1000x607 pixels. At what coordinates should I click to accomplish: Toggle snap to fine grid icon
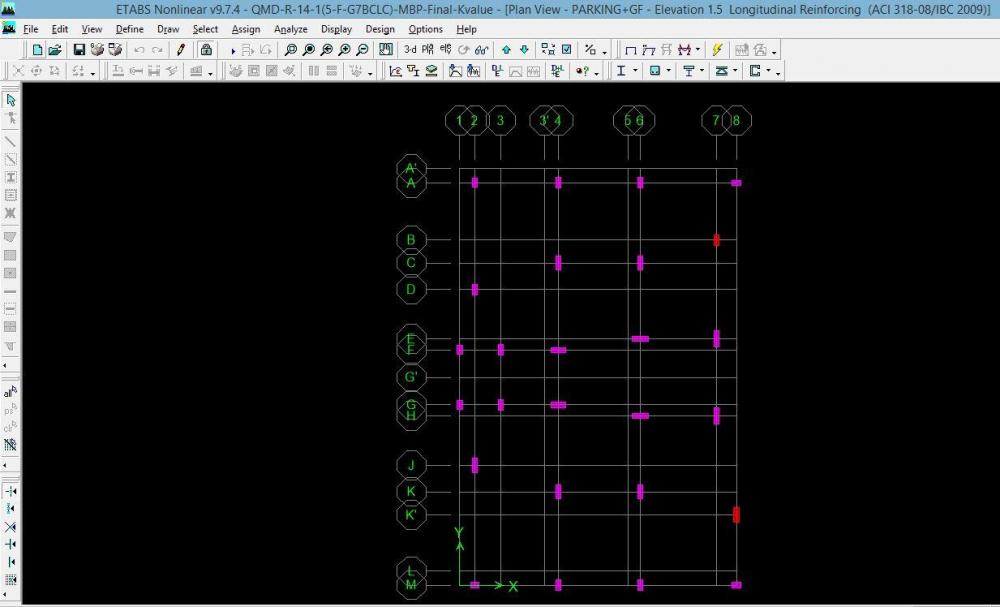[10, 580]
